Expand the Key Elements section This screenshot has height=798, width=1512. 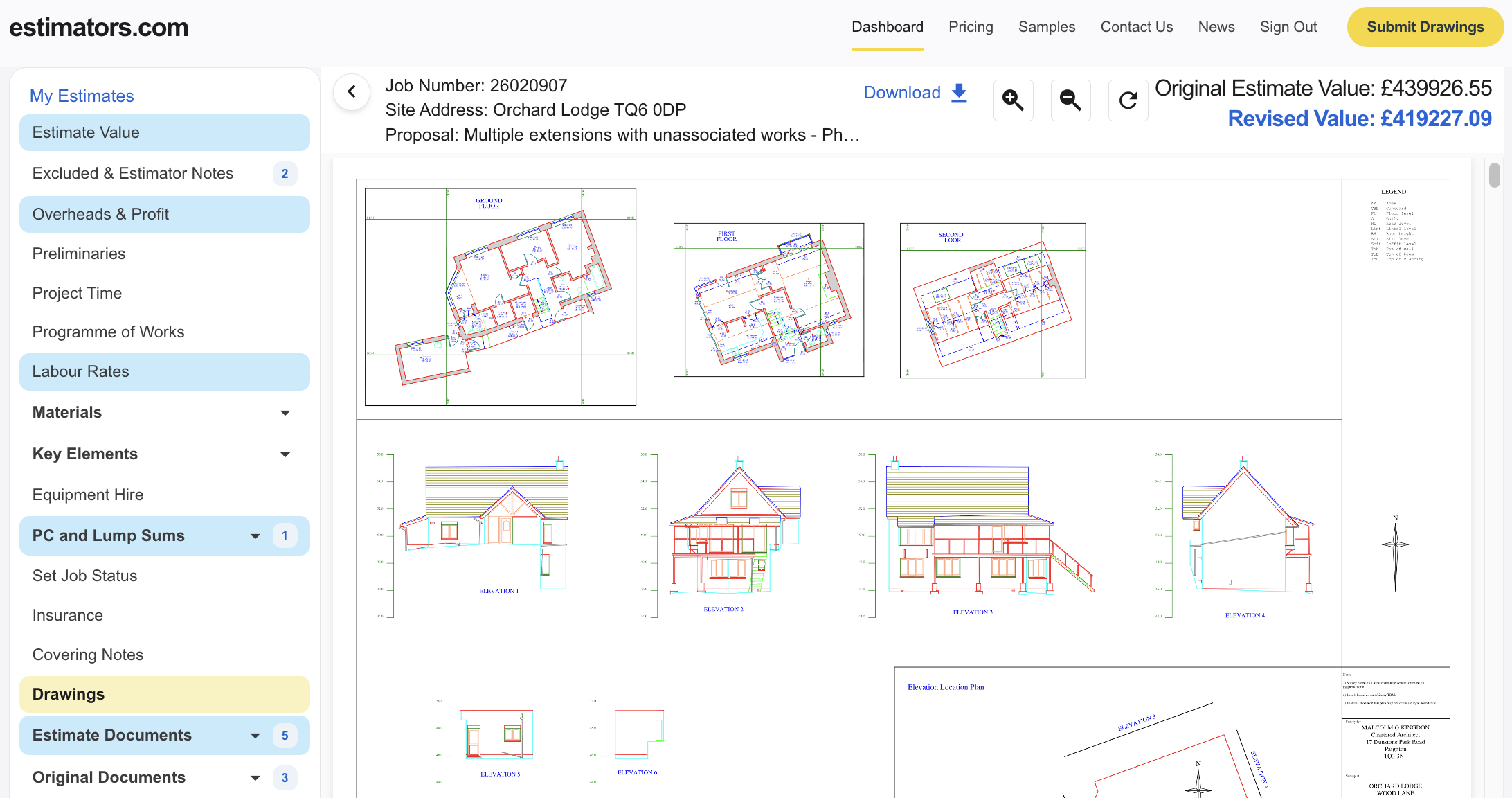pos(285,454)
